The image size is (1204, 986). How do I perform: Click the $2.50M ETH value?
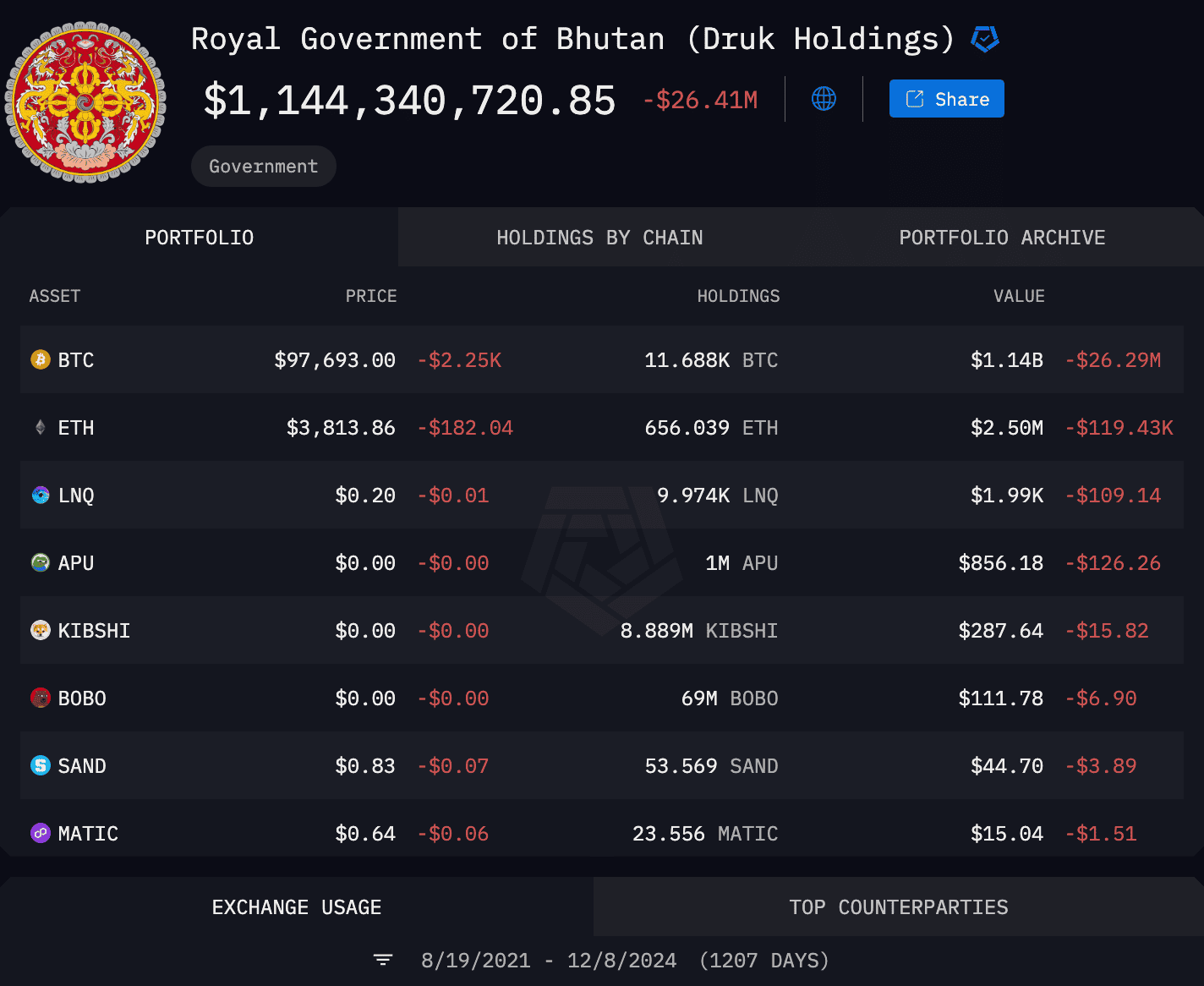[1007, 428]
